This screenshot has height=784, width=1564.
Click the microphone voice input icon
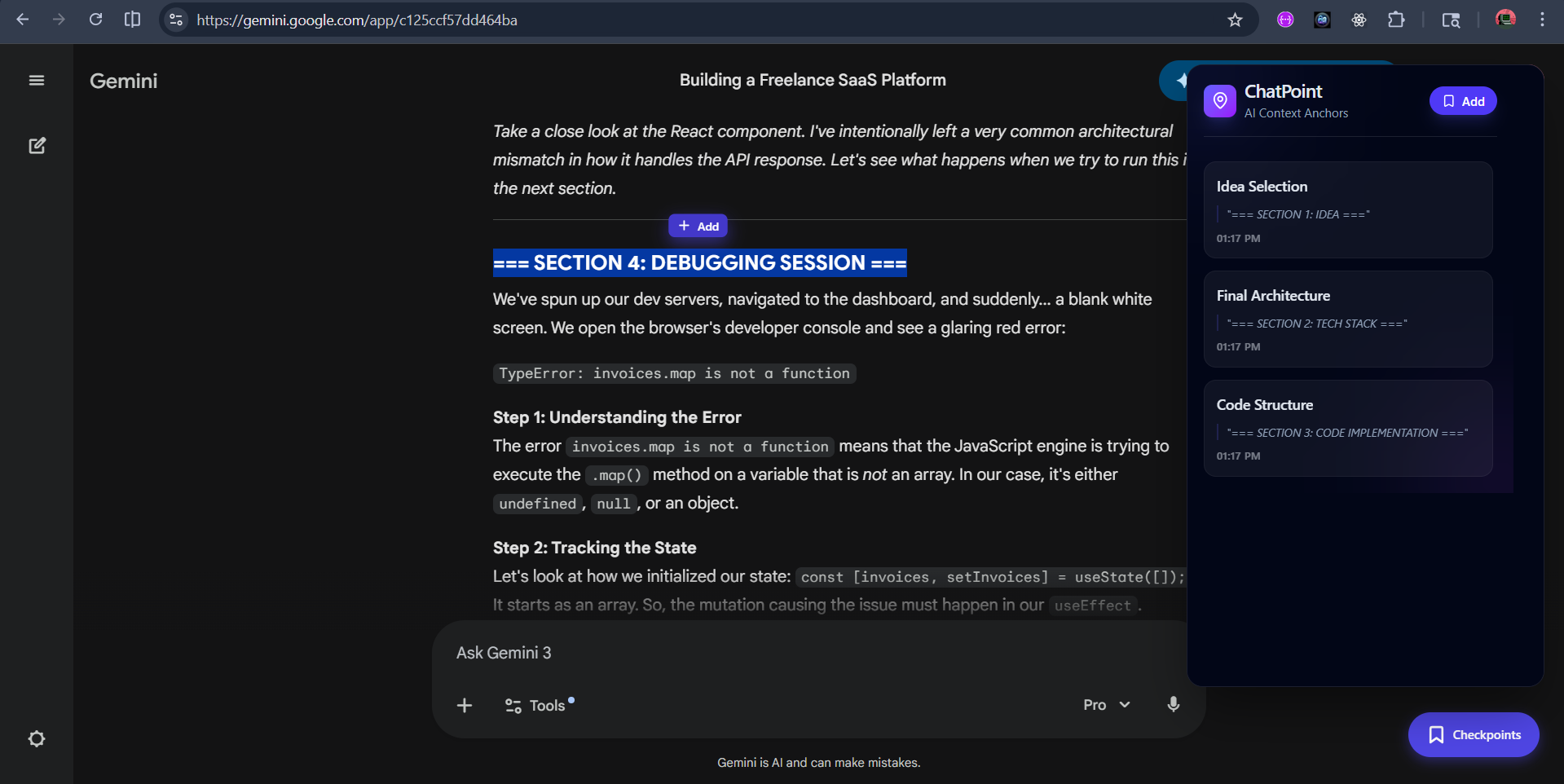(x=1173, y=705)
